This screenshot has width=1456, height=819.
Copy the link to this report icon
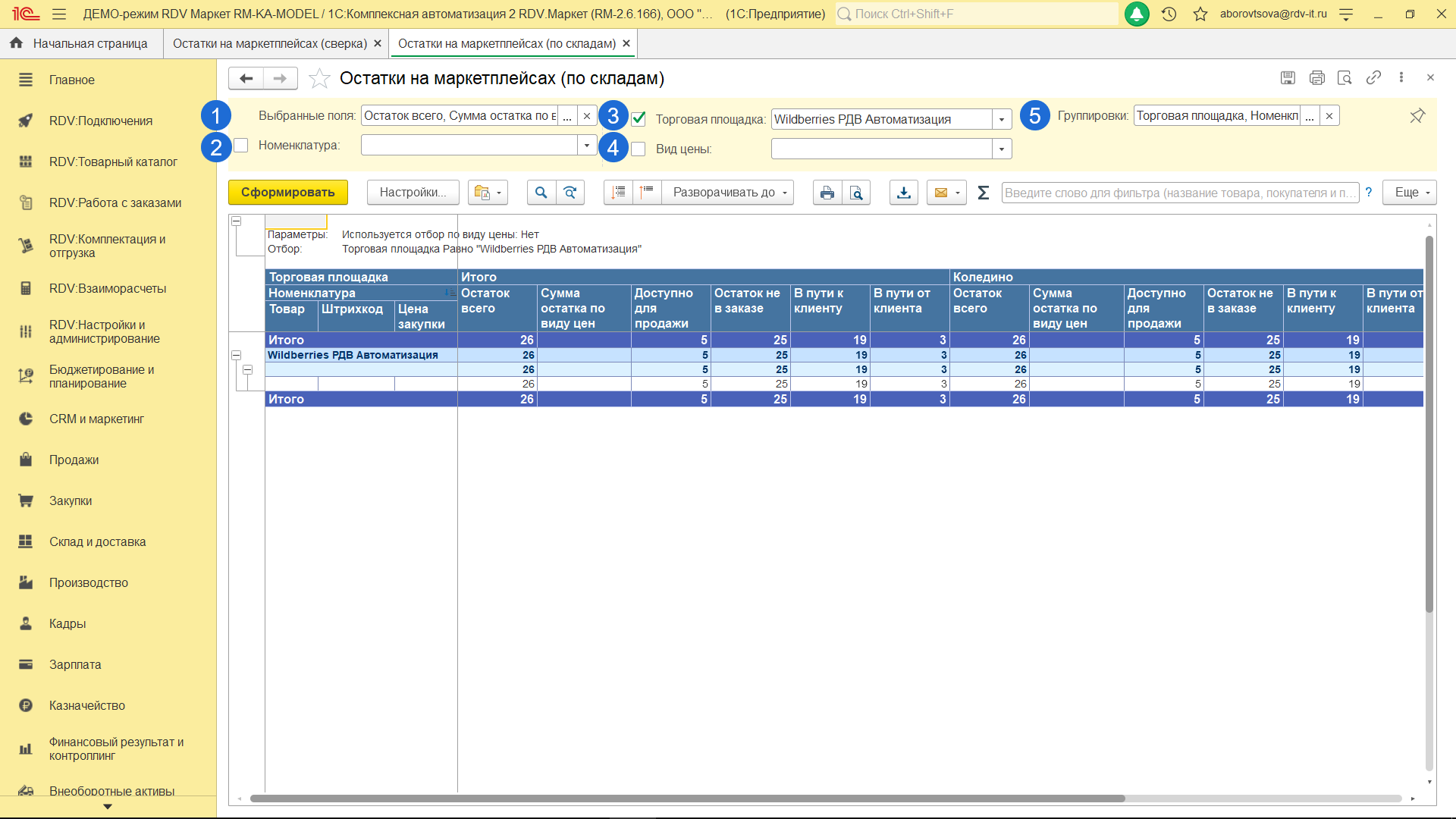pyautogui.click(x=1373, y=77)
